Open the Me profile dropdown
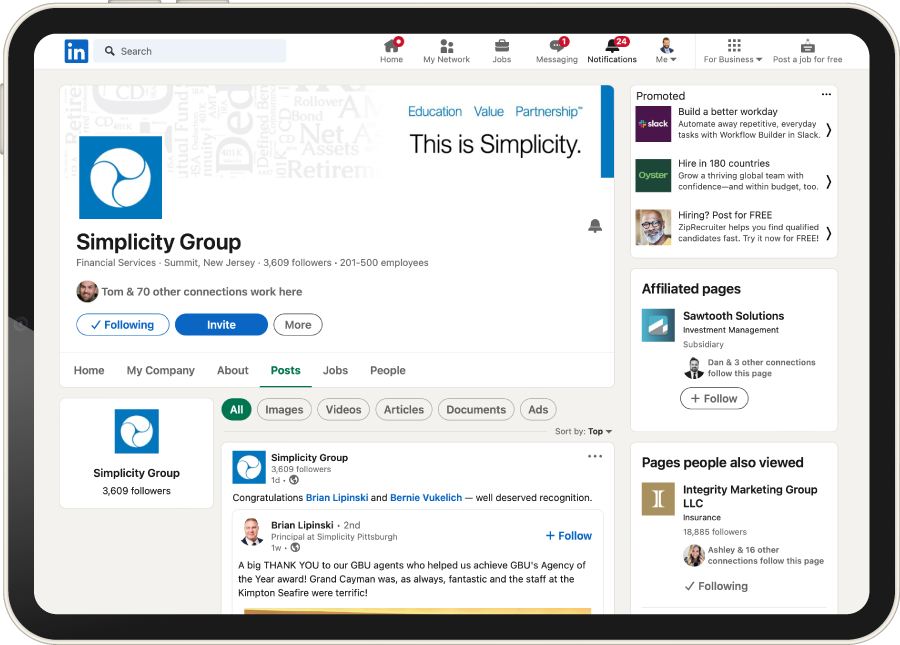 666,50
